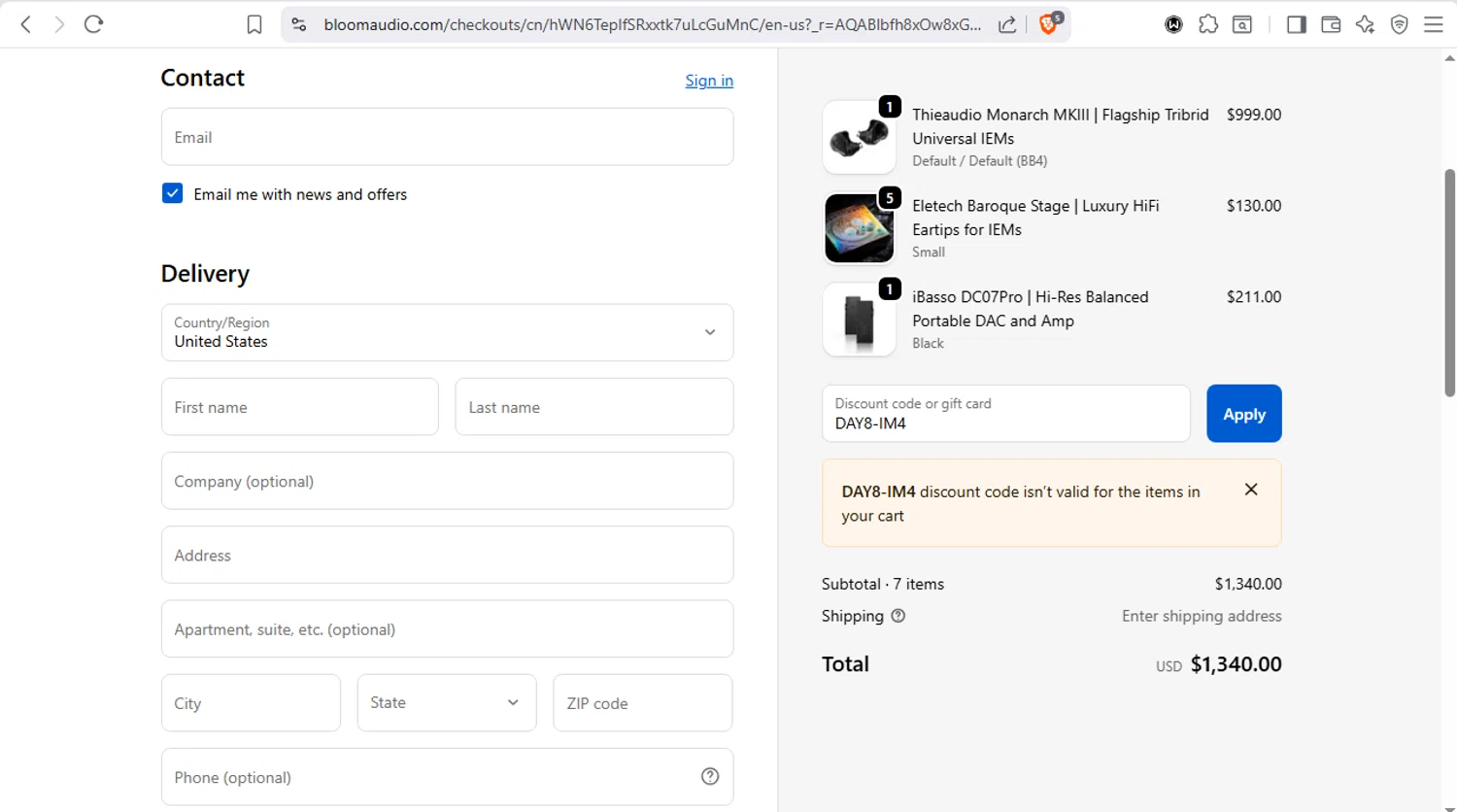Image resolution: width=1457 pixels, height=812 pixels.
Task: Focus the Last name field
Action: coord(593,407)
